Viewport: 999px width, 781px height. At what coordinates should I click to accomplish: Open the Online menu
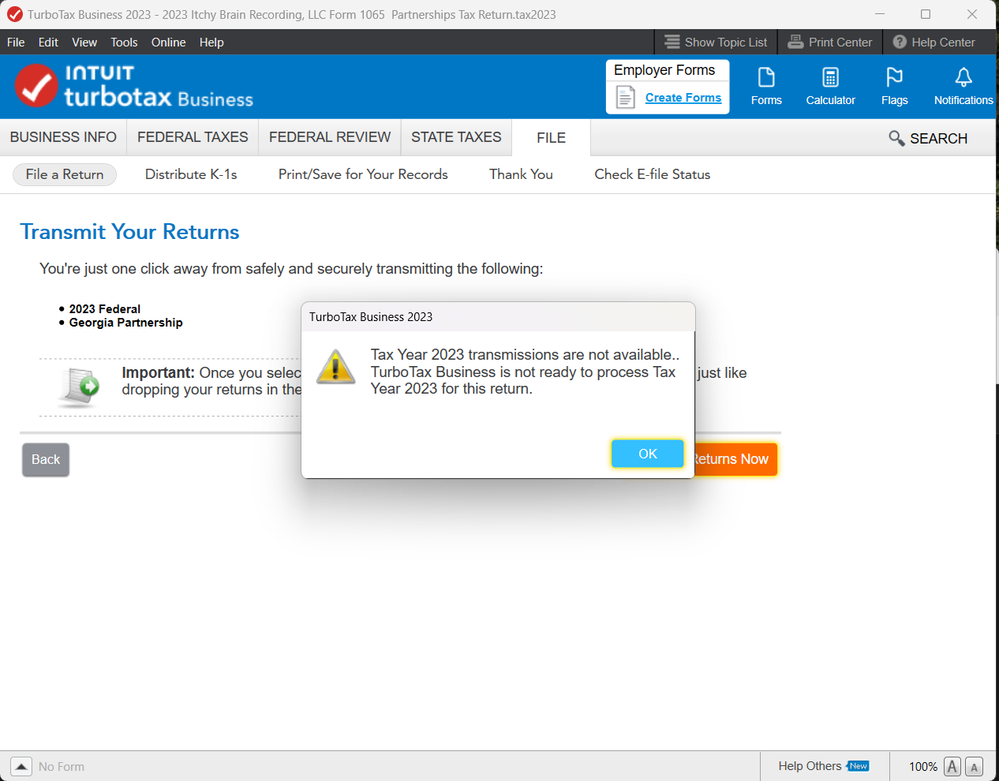coord(168,42)
